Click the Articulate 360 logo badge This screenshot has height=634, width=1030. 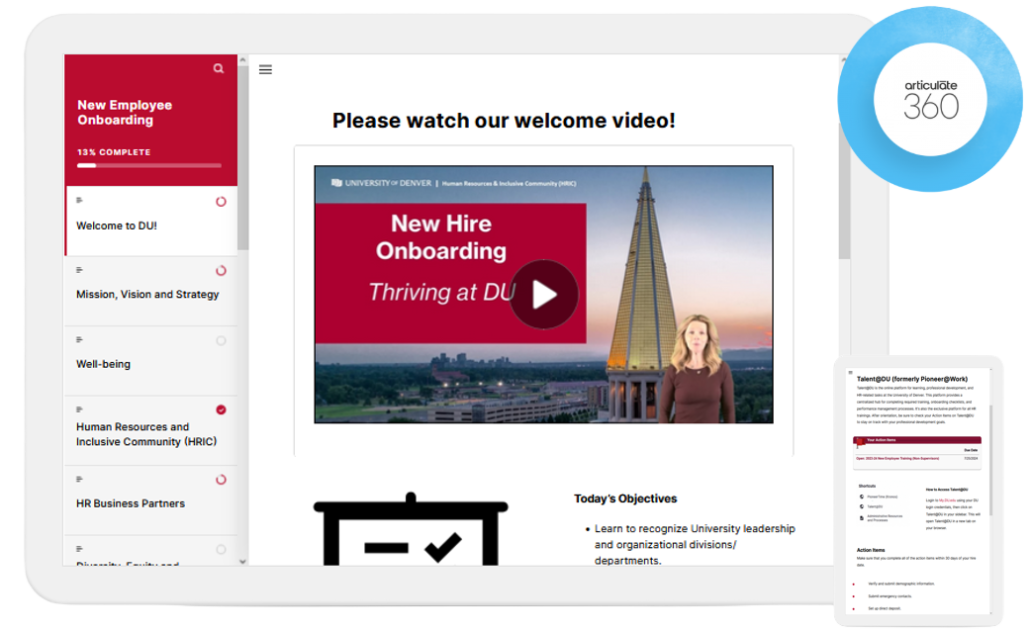click(x=930, y=99)
